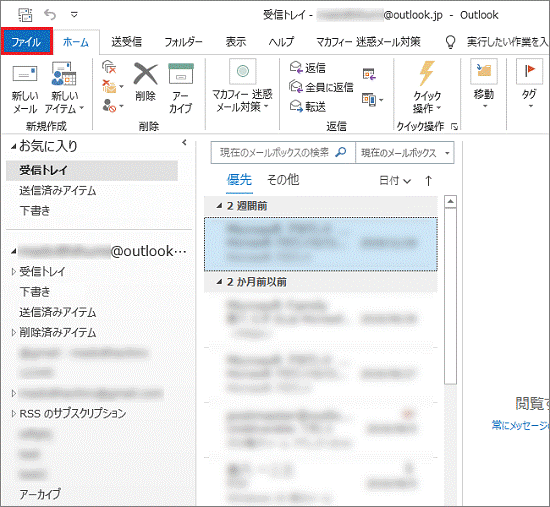This screenshot has width=550, height=507.
Task: Open the 現在のメールボックス scope dropdown
Action: 405,153
